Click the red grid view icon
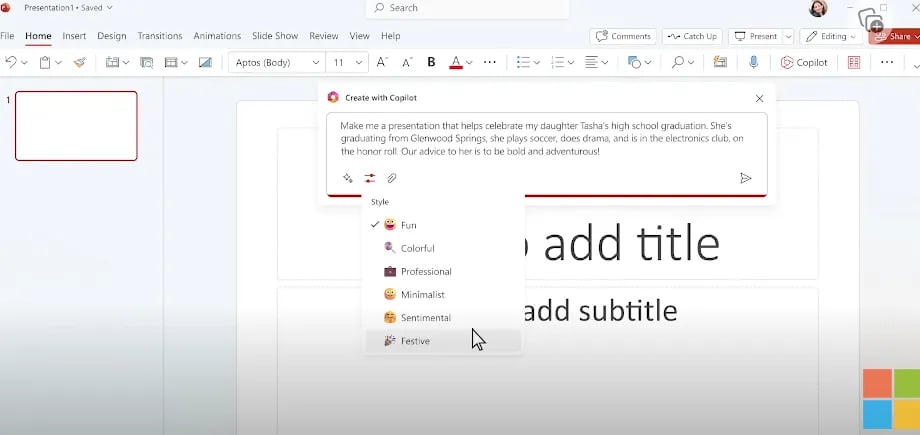The width and height of the screenshot is (920, 435). tap(854, 62)
